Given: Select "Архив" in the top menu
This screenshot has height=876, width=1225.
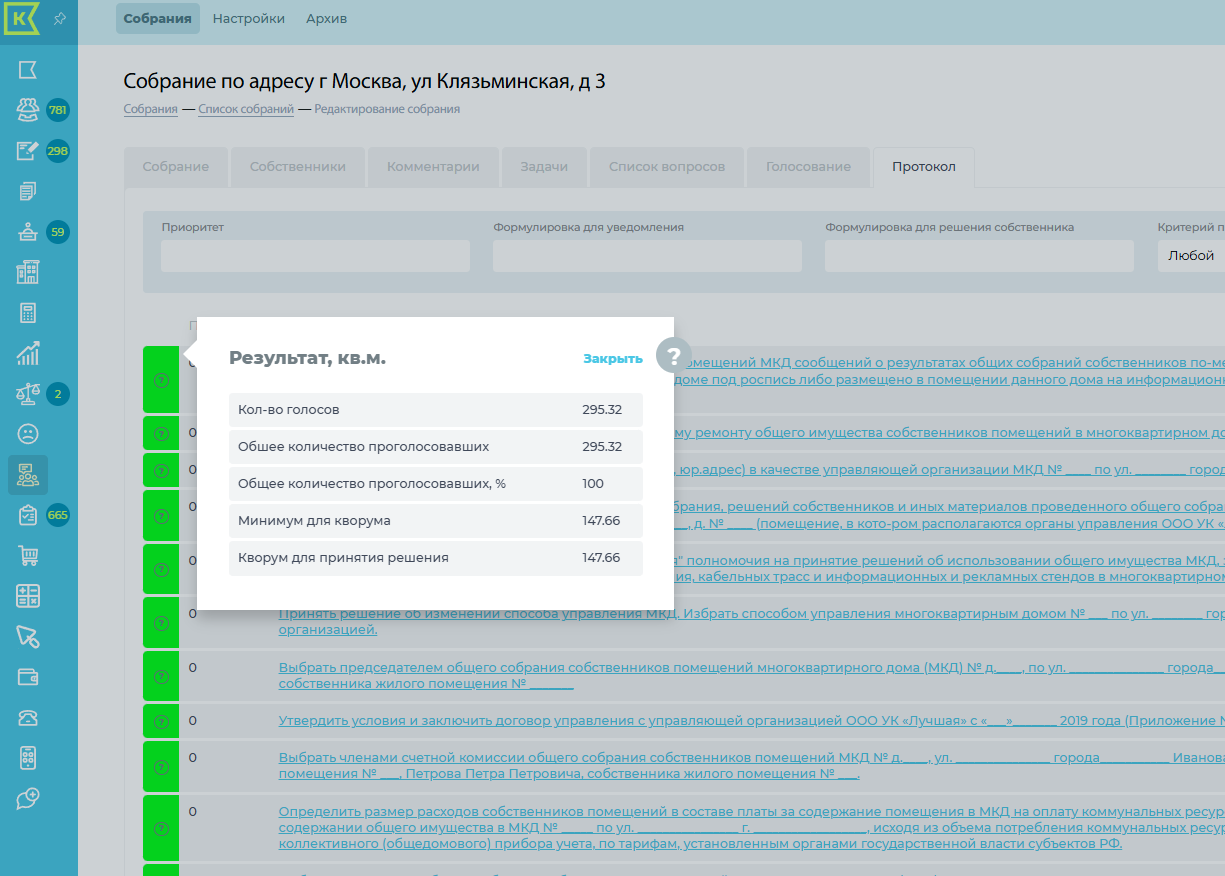Looking at the screenshot, I should [326, 19].
